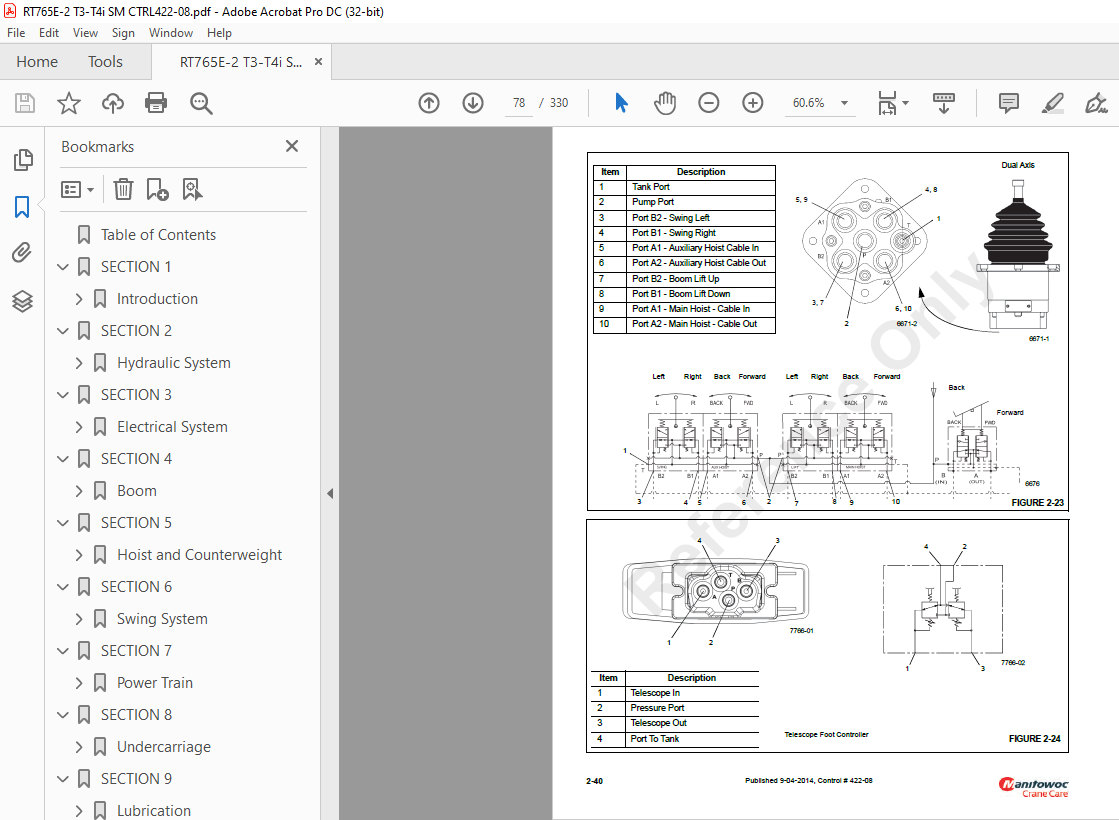The image size is (1119, 820).
Task: Expand the Swing System bookmark
Action: [79, 619]
